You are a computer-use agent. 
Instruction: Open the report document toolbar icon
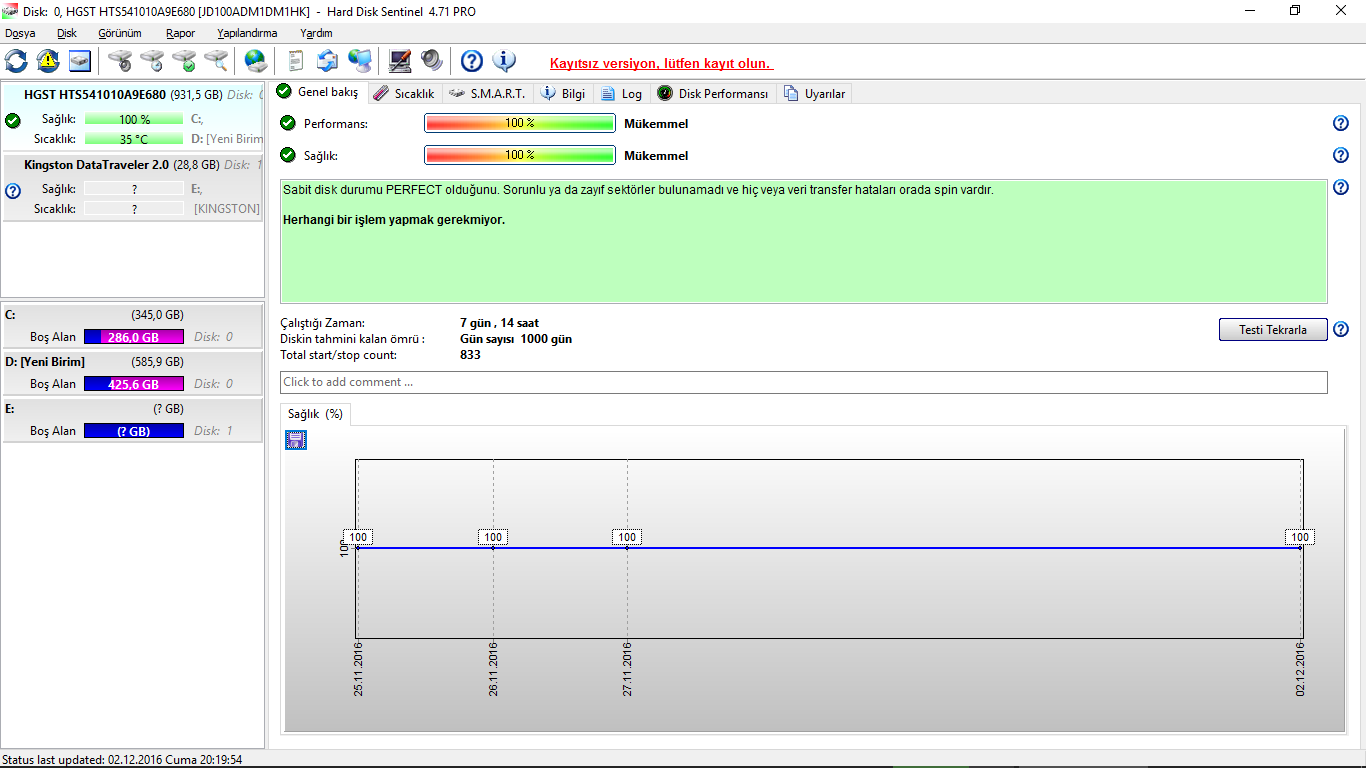(x=296, y=61)
